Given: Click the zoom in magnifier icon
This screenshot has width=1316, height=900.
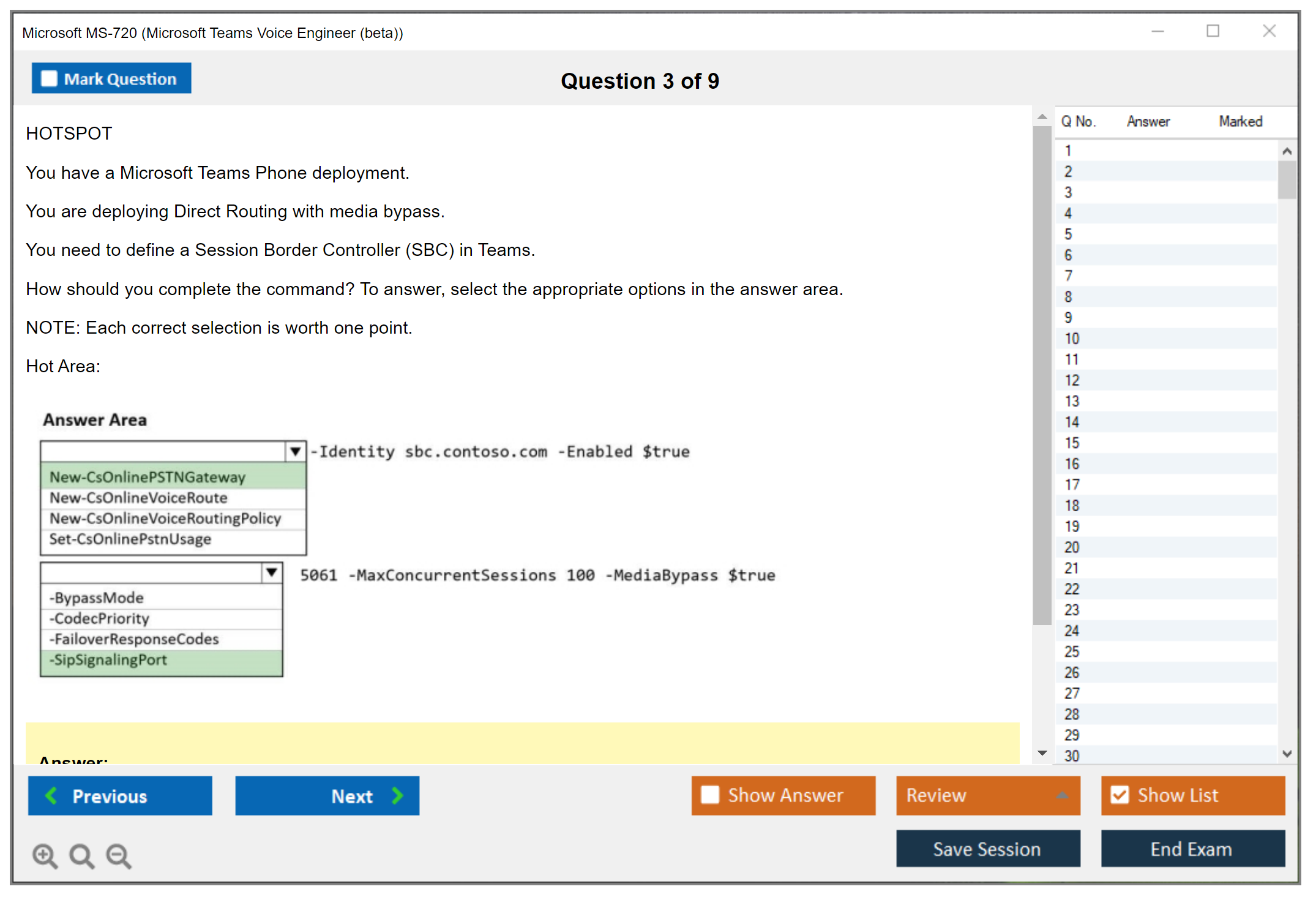Looking at the screenshot, I should 44,855.
